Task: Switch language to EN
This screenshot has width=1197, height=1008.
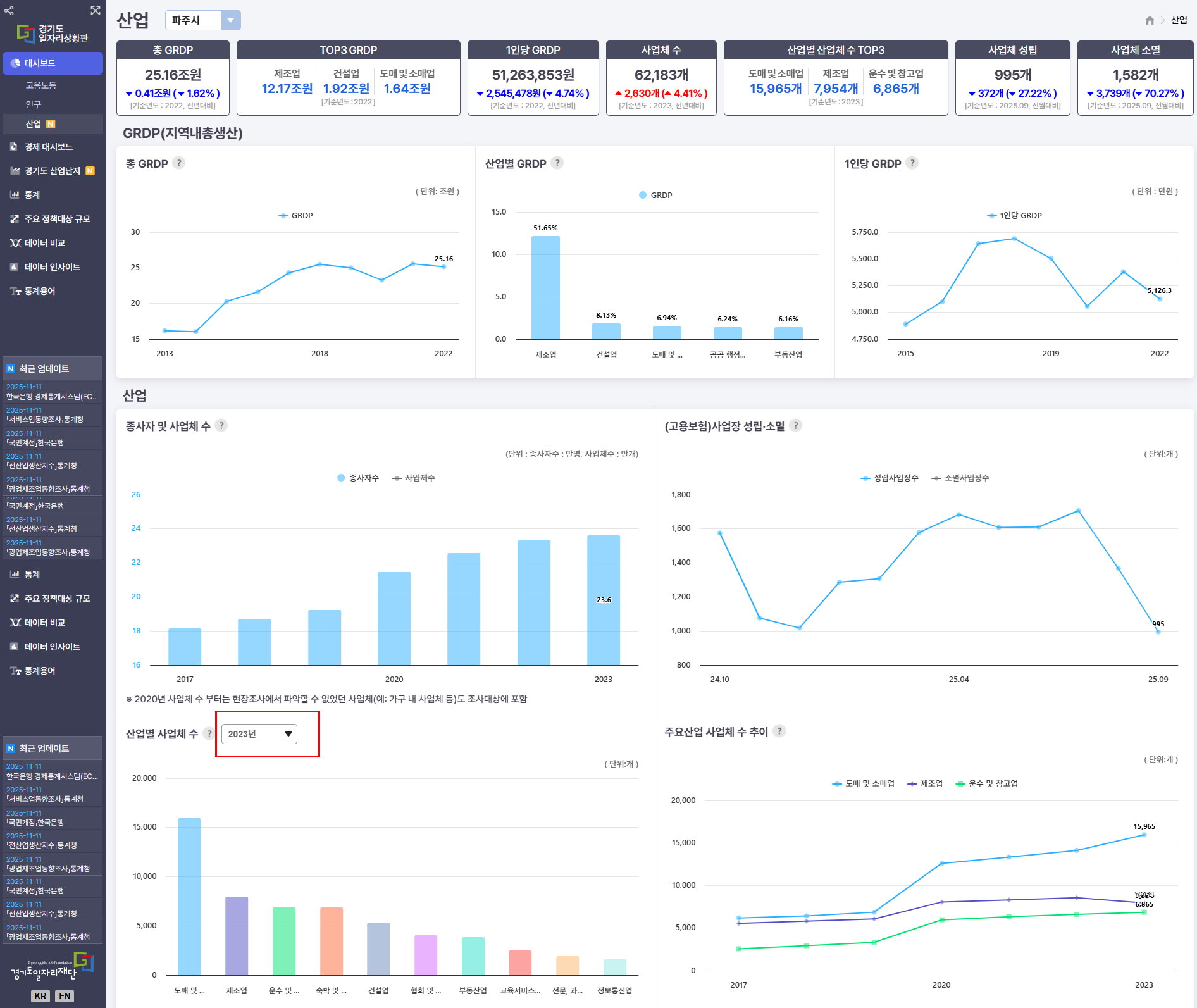Action: (x=65, y=996)
